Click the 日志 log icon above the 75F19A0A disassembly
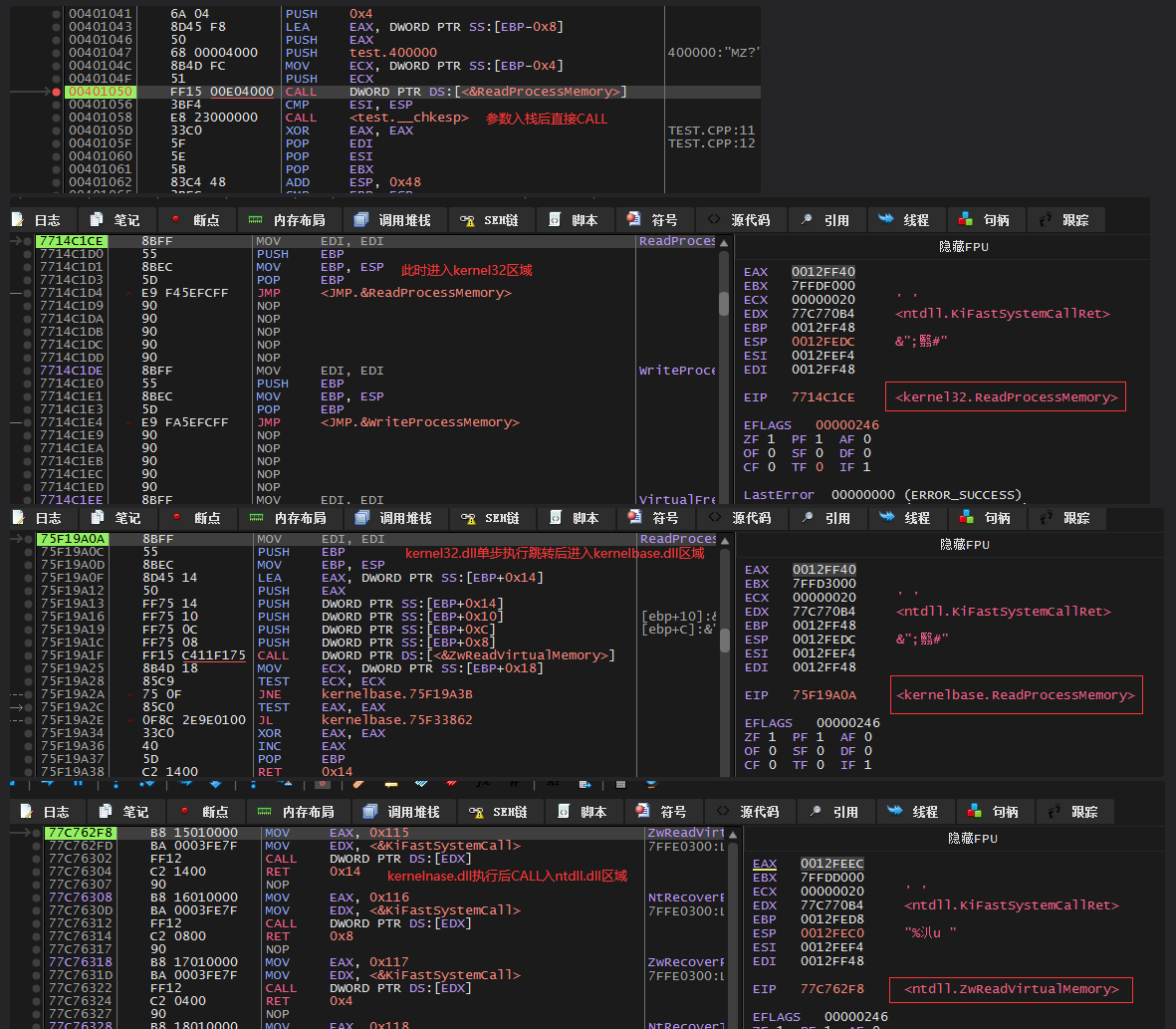 (x=19, y=518)
